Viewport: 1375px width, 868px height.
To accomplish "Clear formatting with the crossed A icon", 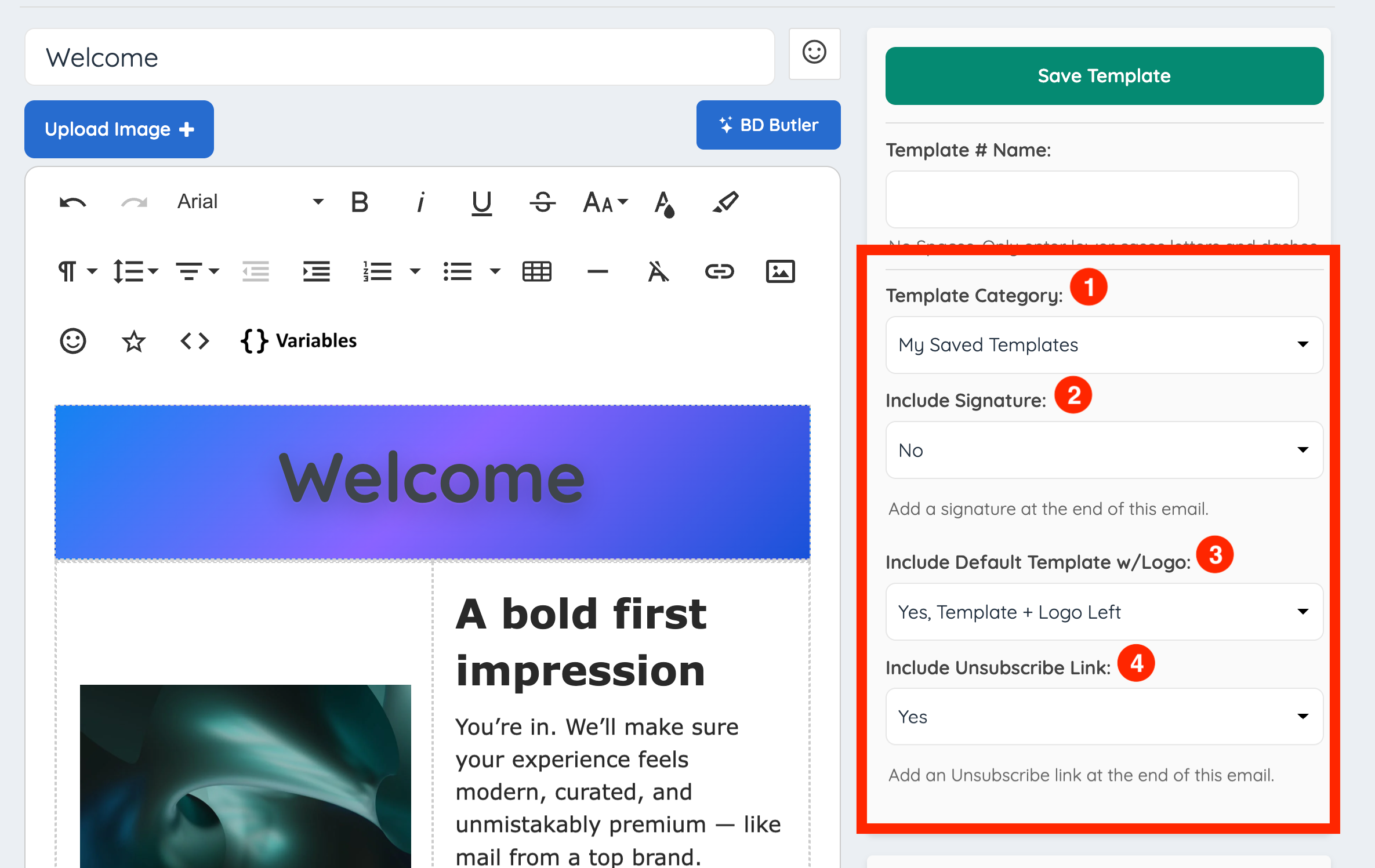I will 658,271.
